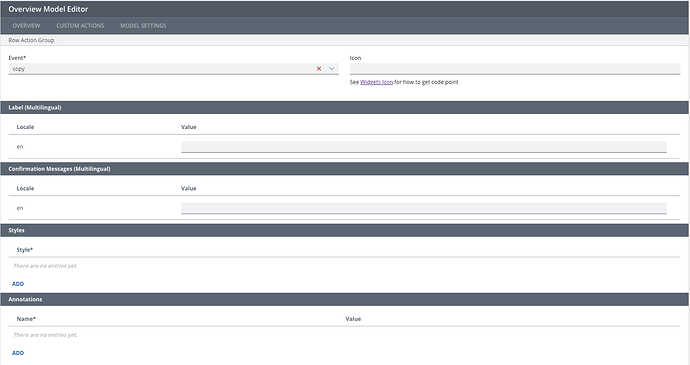690x365 pixels.
Task: Select the Event combo box showing copy
Action: point(173,69)
